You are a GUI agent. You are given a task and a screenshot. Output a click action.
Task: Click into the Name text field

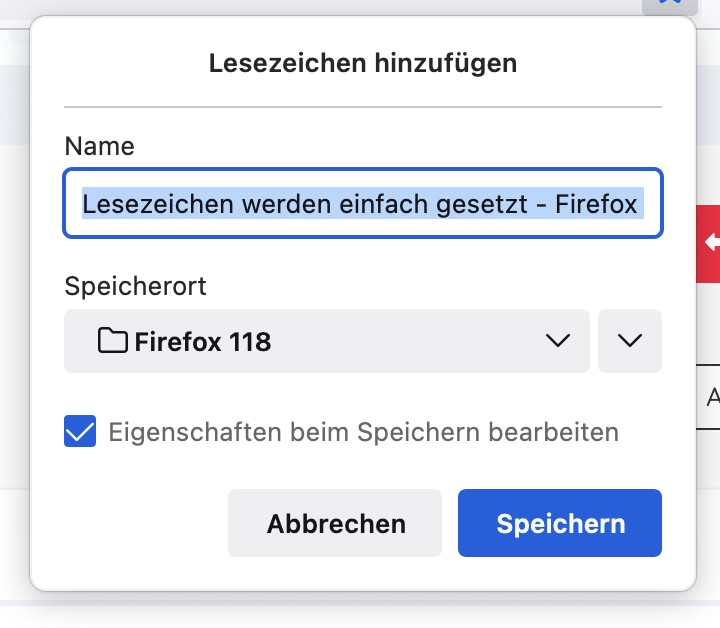click(x=363, y=204)
